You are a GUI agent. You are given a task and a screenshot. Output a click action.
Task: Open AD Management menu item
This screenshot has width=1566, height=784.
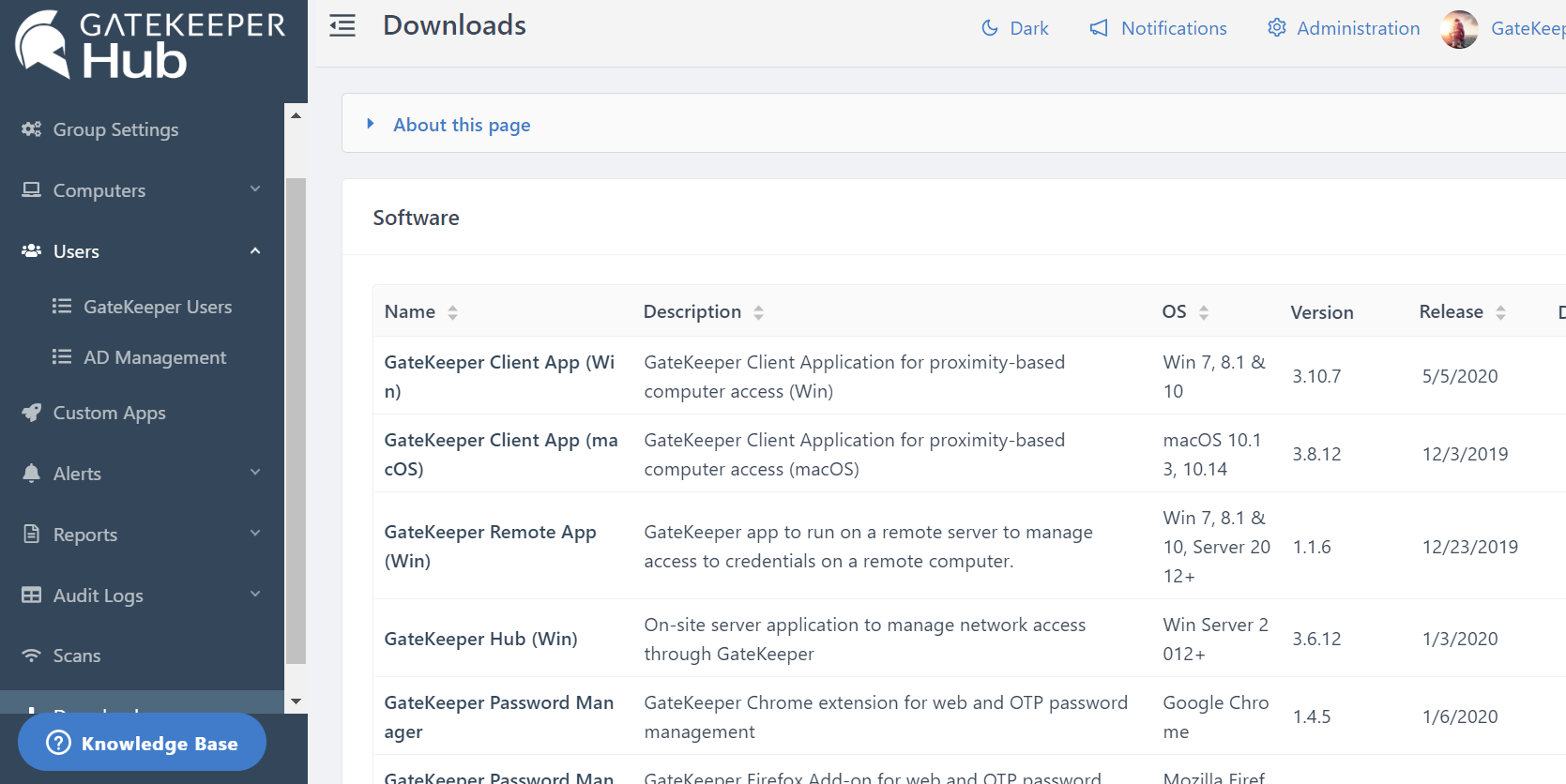tap(155, 357)
